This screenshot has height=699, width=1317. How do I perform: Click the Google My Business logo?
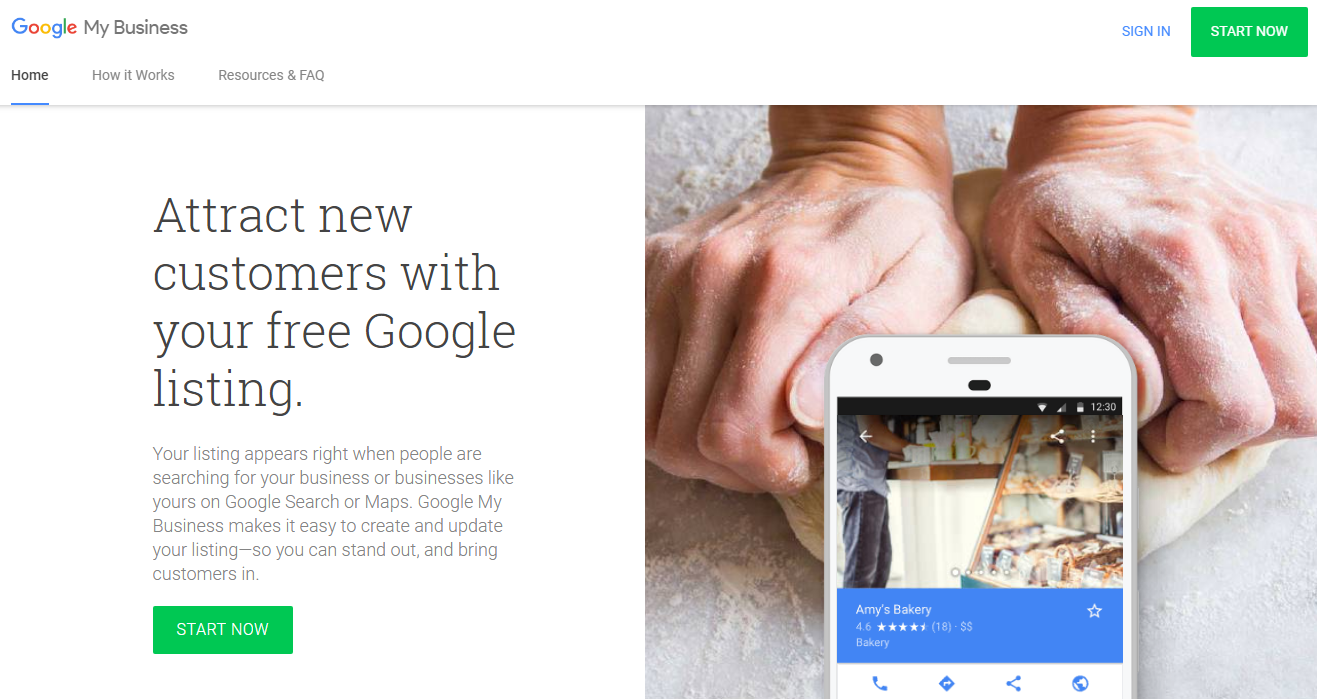(99, 28)
